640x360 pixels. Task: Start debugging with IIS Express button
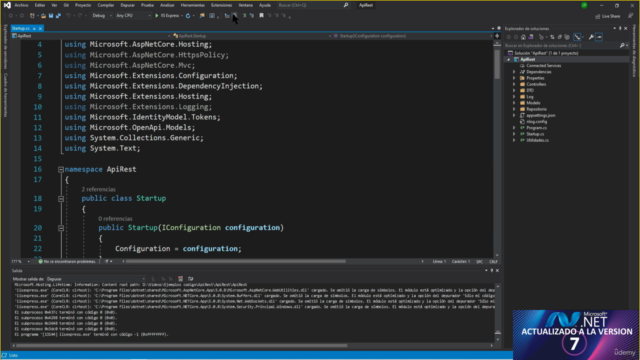click(x=167, y=16)
